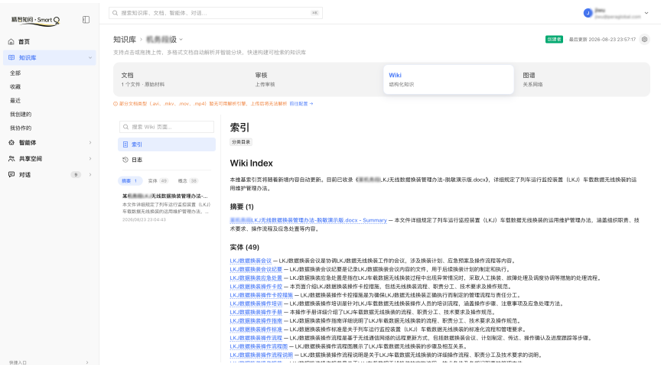Open the LKJ数据换装操作卡控 link

[x=256, y=287]
